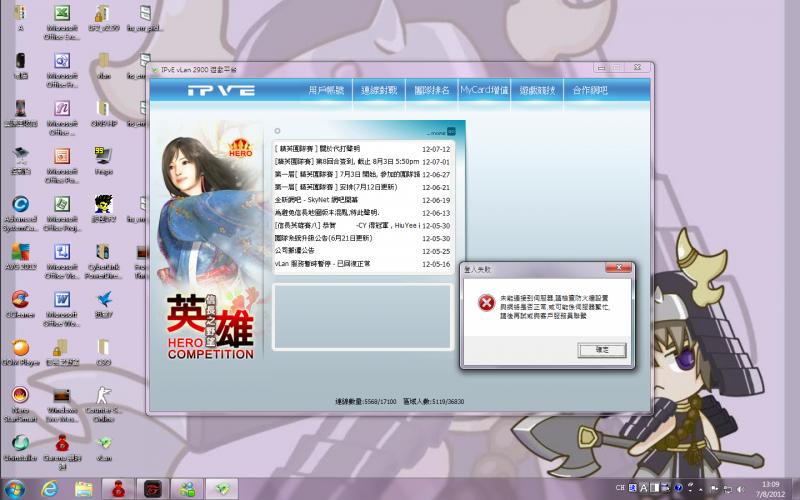800x500 pixels.
Task: Switch to the vLan taskbar button
Action: 221,489
